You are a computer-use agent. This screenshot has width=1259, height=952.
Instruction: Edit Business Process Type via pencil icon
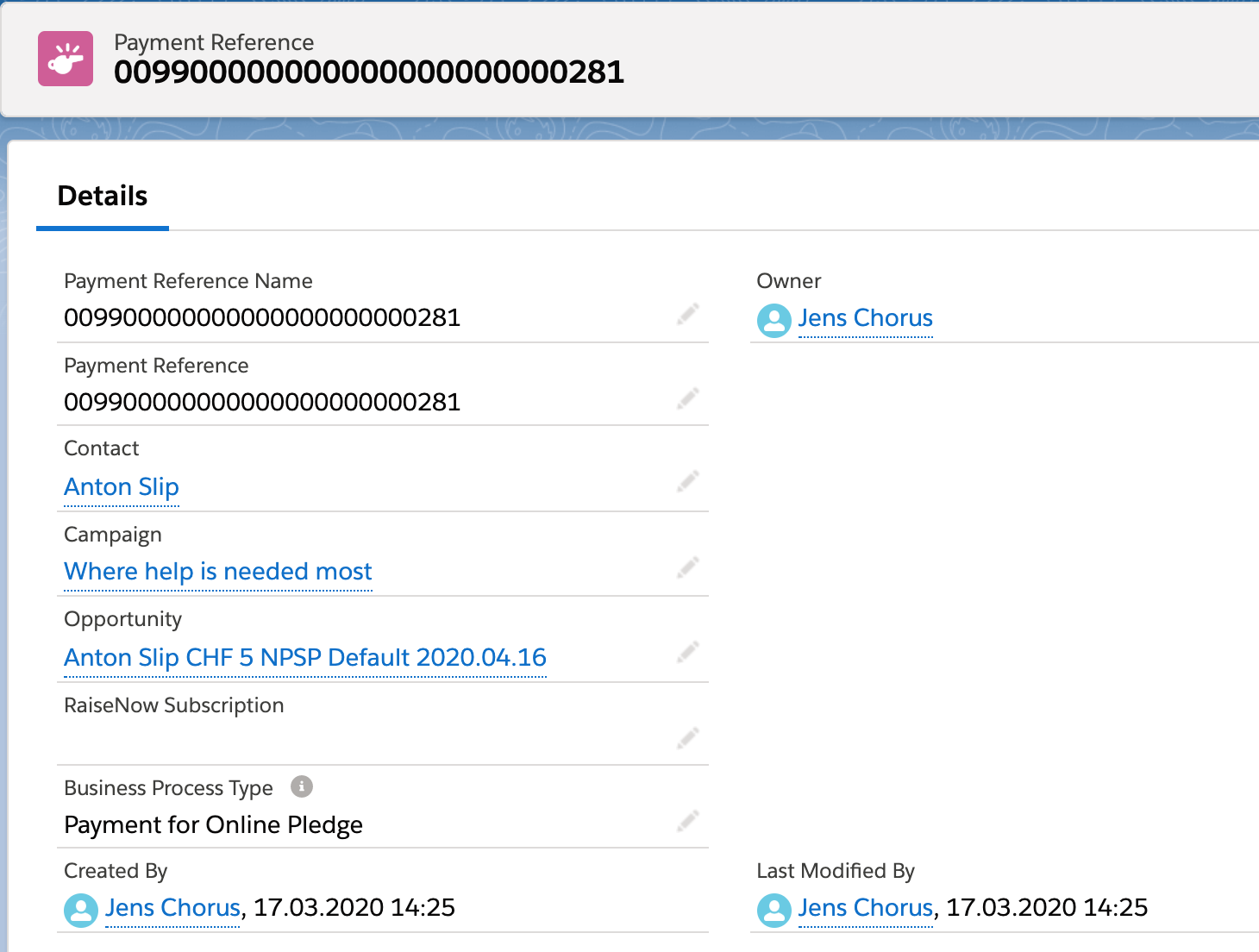click(x=687, y=822)
